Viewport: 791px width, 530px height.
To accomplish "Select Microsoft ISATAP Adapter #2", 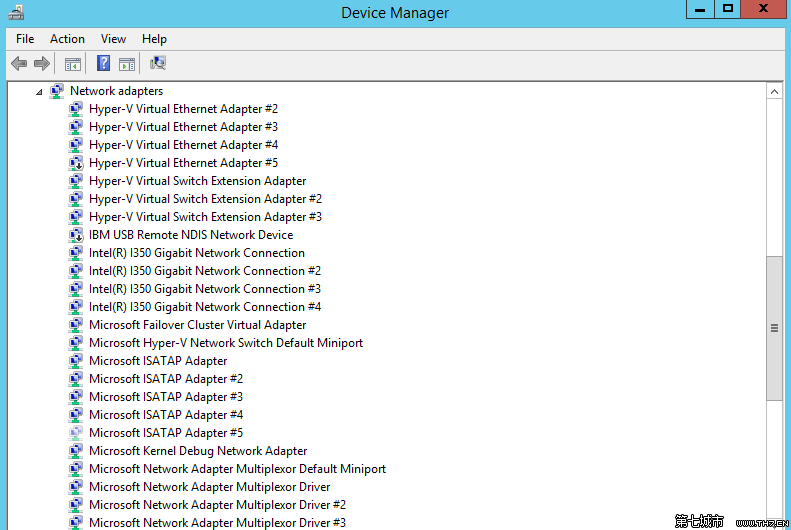I will pos(166,379).
